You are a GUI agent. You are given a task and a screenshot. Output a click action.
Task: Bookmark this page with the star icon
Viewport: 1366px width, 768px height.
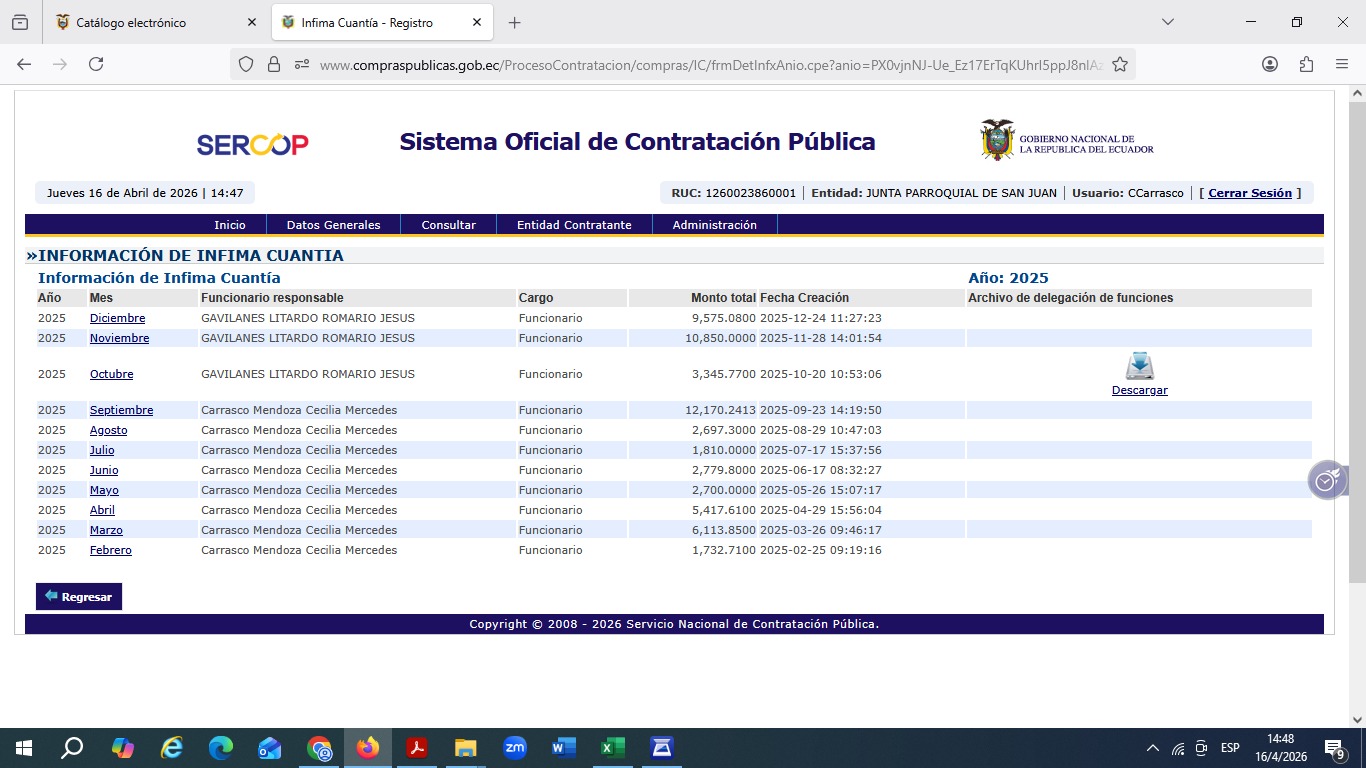(x=1120, y=64)
